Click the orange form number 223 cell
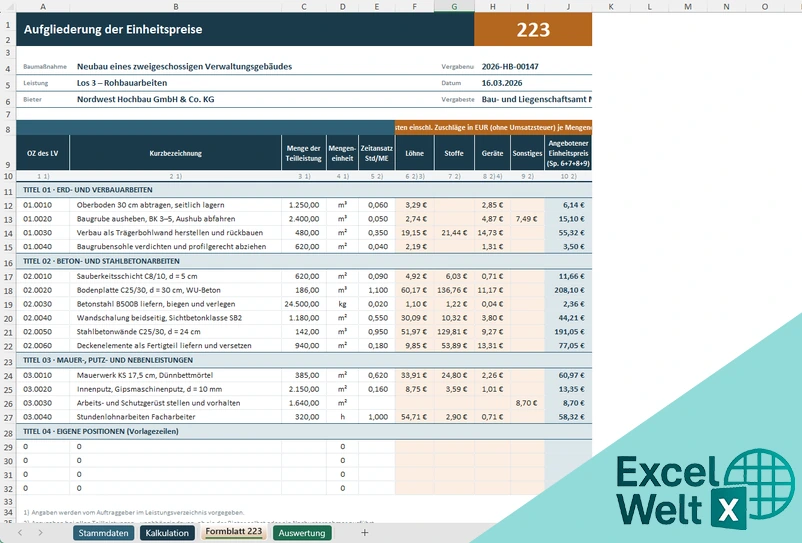 click(533, 30)
